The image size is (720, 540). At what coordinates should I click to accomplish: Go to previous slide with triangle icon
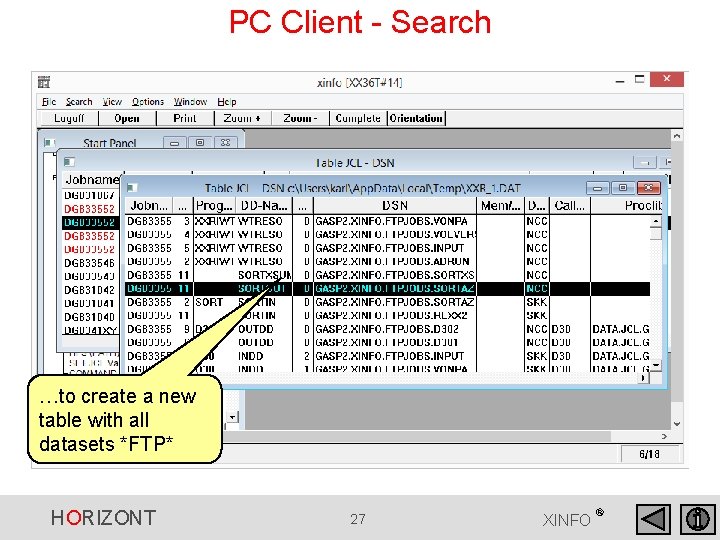click(x=652, y=519)
